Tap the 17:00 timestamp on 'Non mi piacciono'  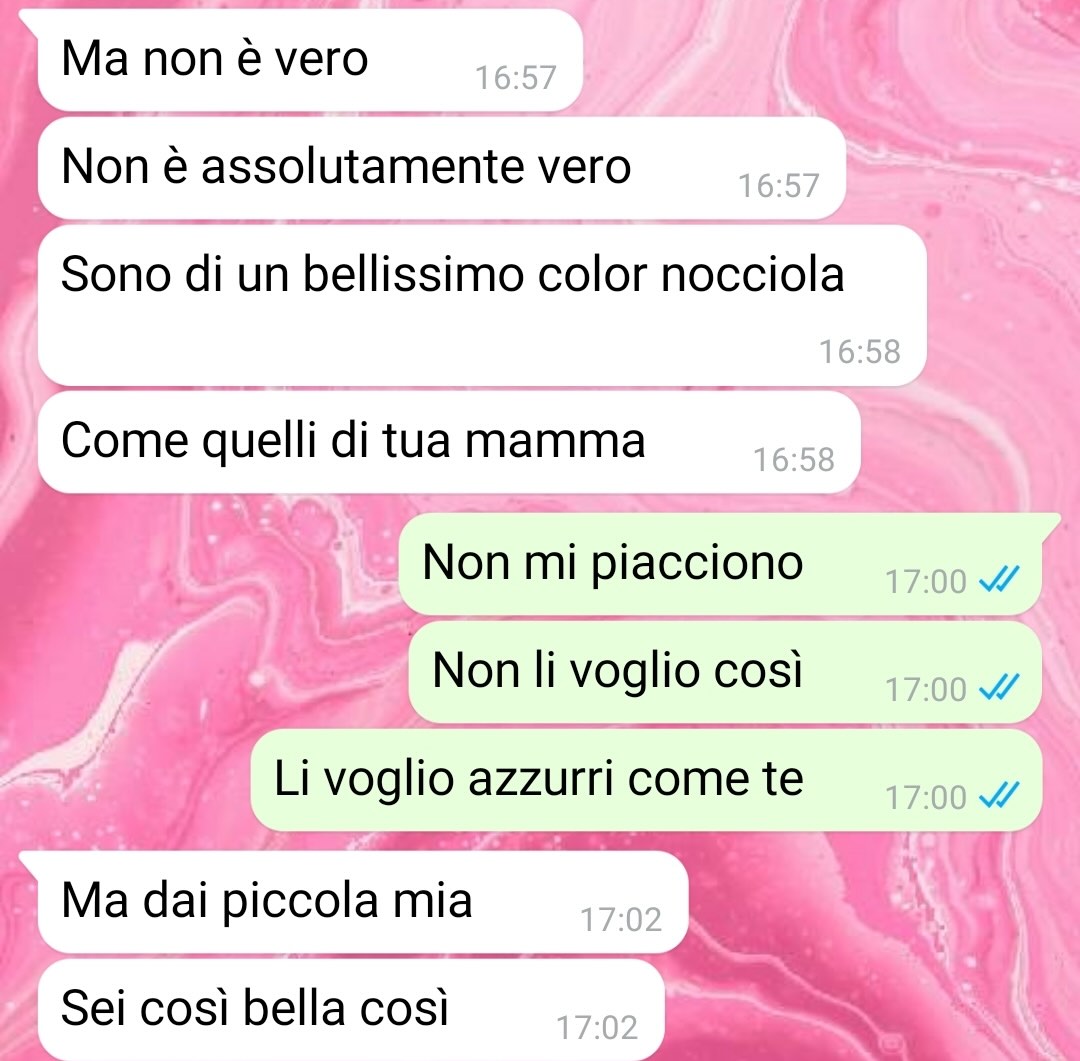coord(926,581)
